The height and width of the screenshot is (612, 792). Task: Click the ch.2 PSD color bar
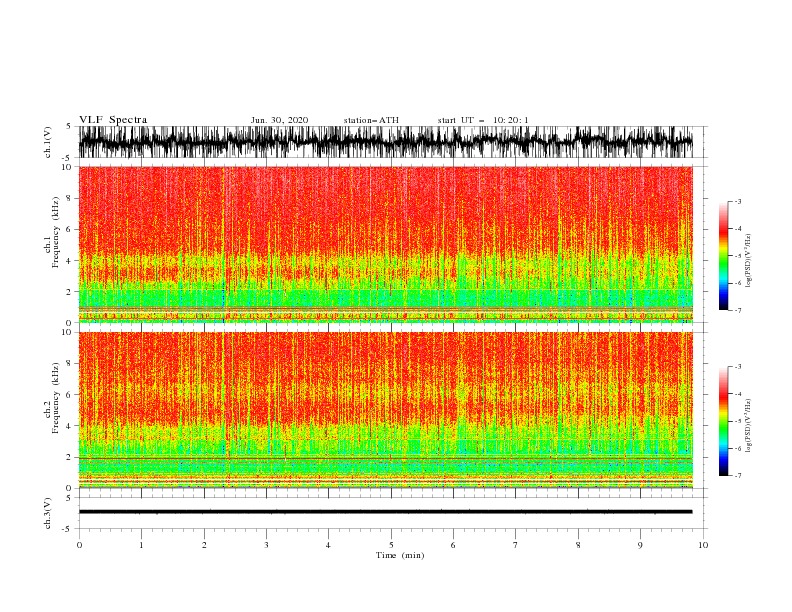click(x=723, y=421)
